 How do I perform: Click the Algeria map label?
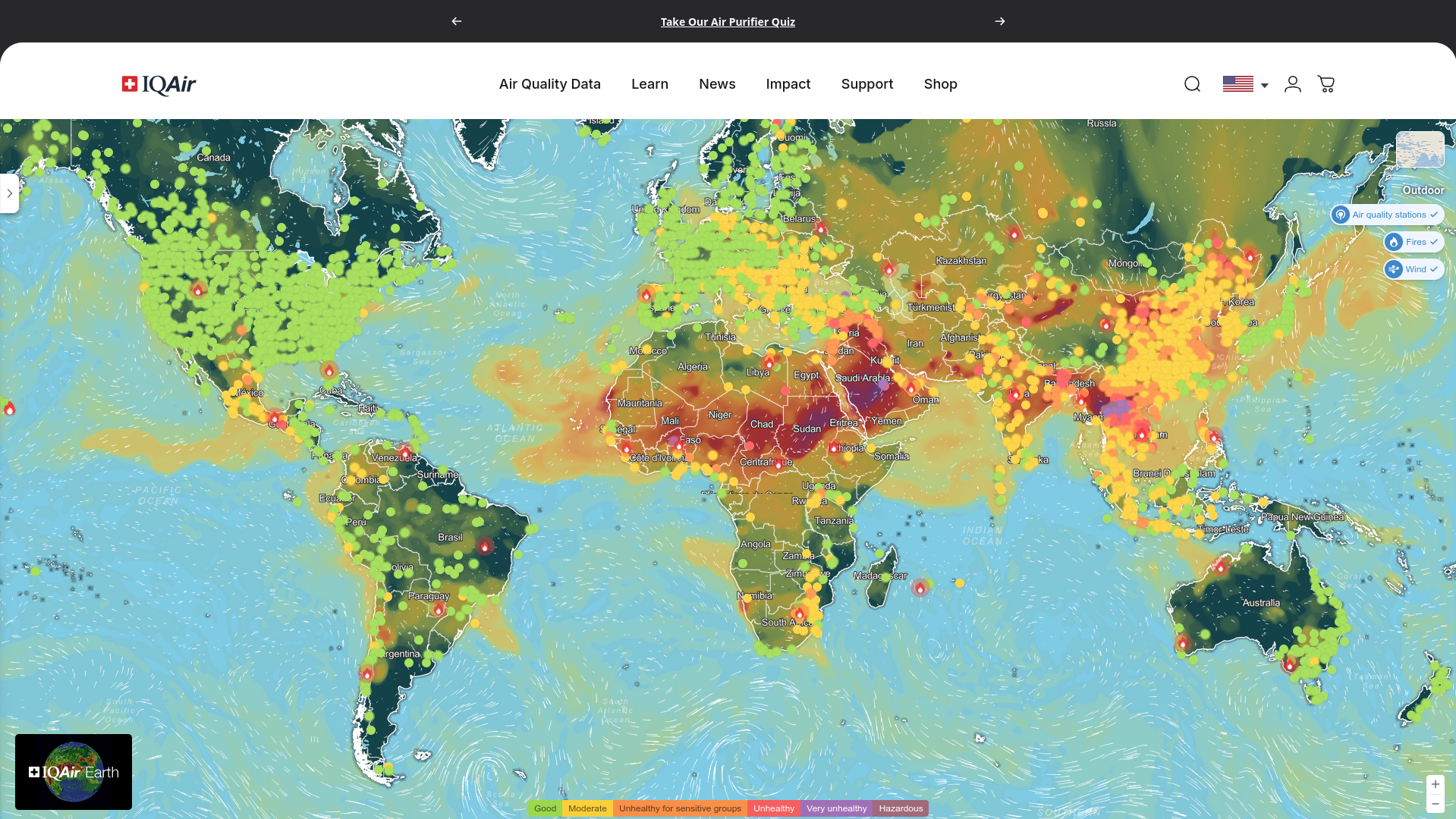(x=693, y=367)
